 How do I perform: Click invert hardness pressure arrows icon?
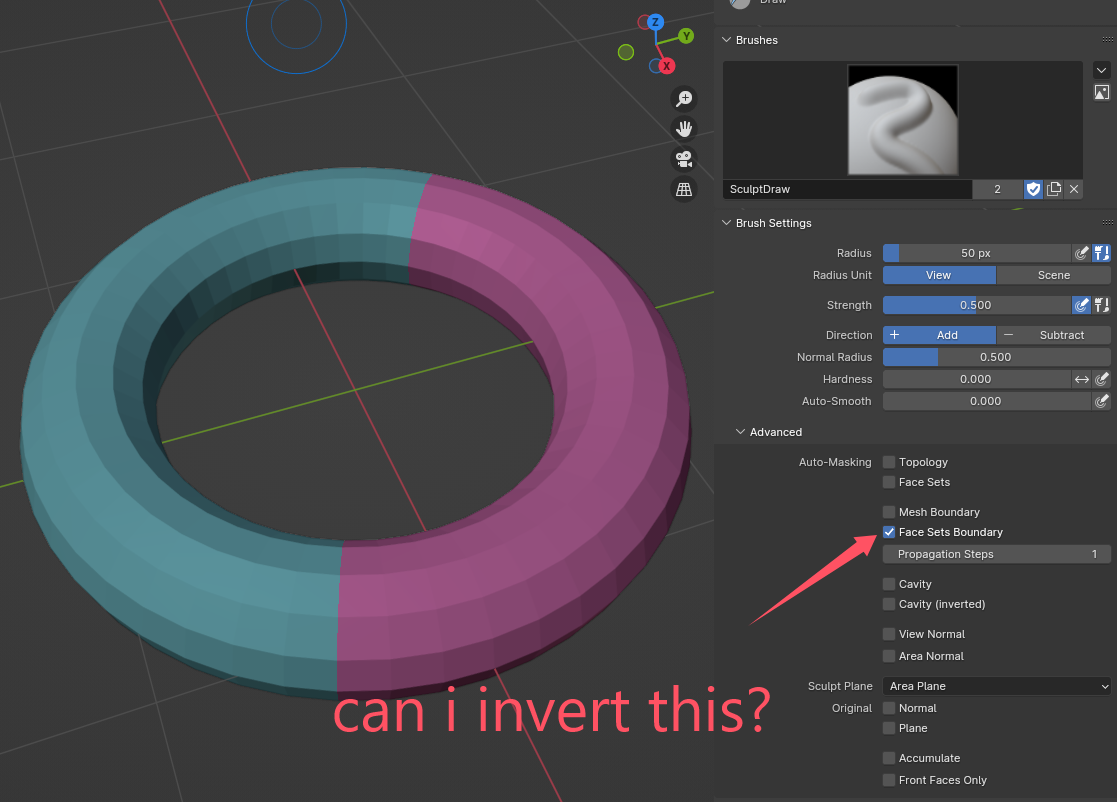[1081, 379]
